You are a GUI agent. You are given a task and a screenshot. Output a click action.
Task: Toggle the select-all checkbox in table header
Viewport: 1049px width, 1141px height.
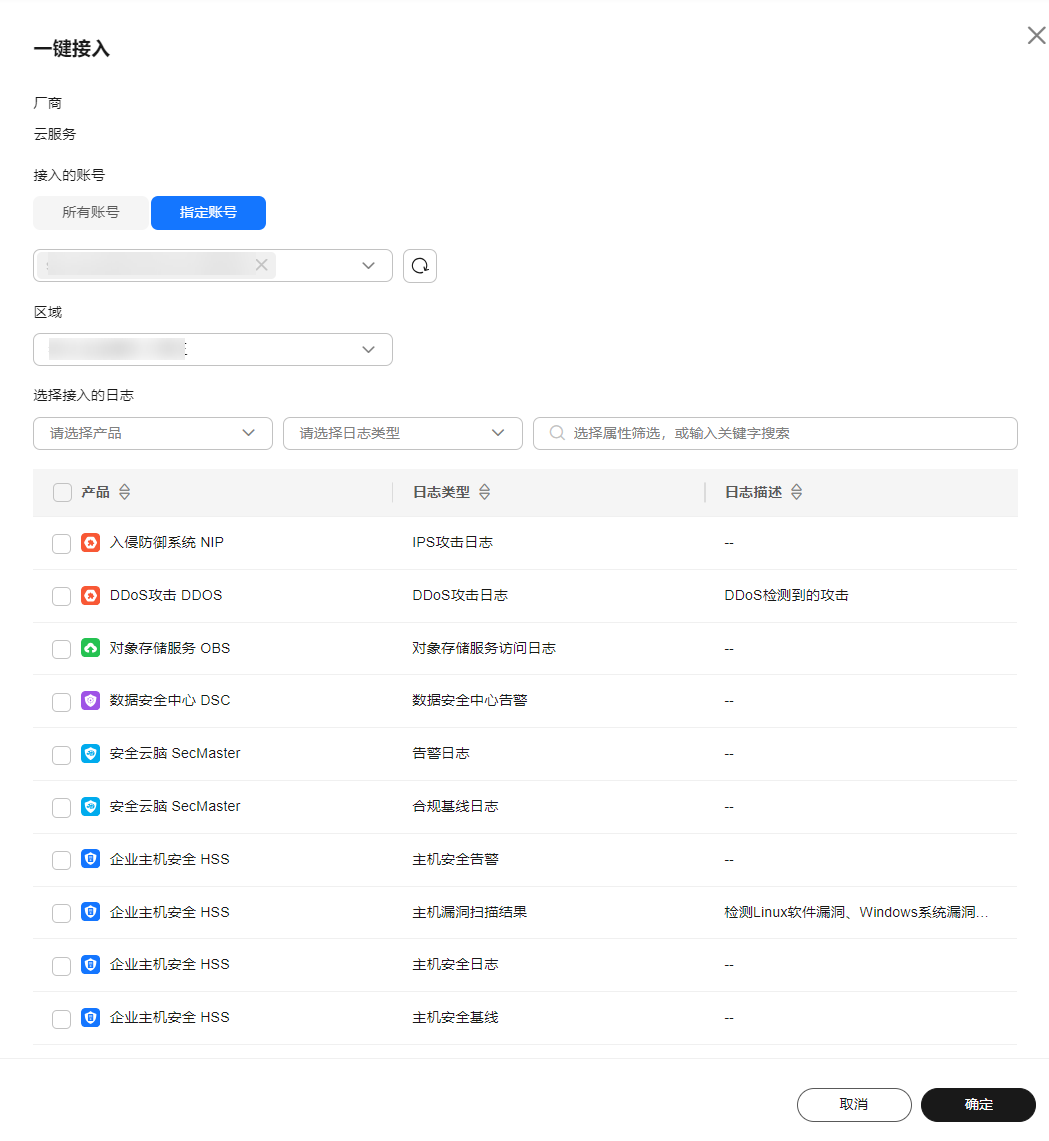tap(63, 493)
